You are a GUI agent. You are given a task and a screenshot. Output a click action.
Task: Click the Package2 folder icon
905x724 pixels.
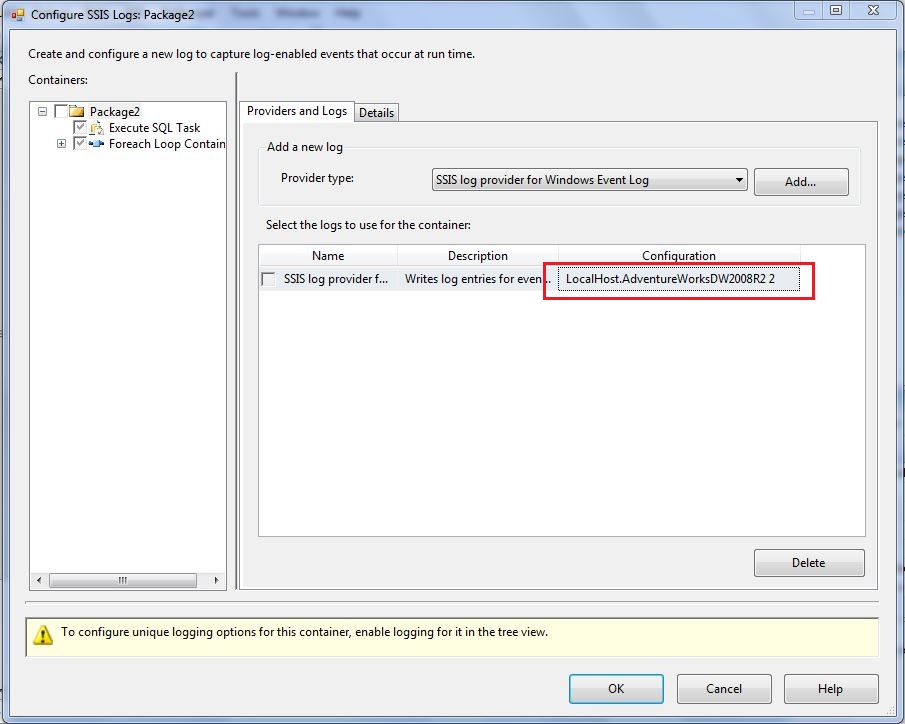tap(77, 112)
